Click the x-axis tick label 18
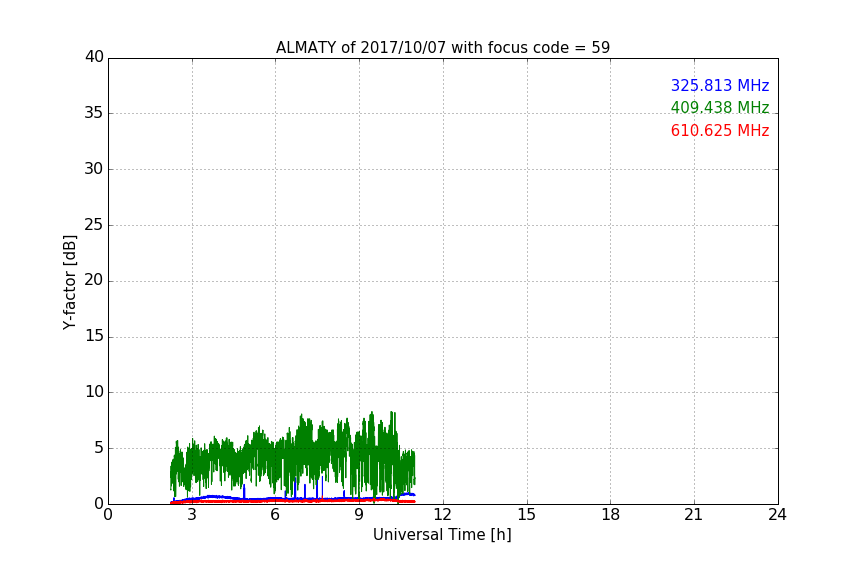Screen dimensions: 864x576 (x=611, y=515)
